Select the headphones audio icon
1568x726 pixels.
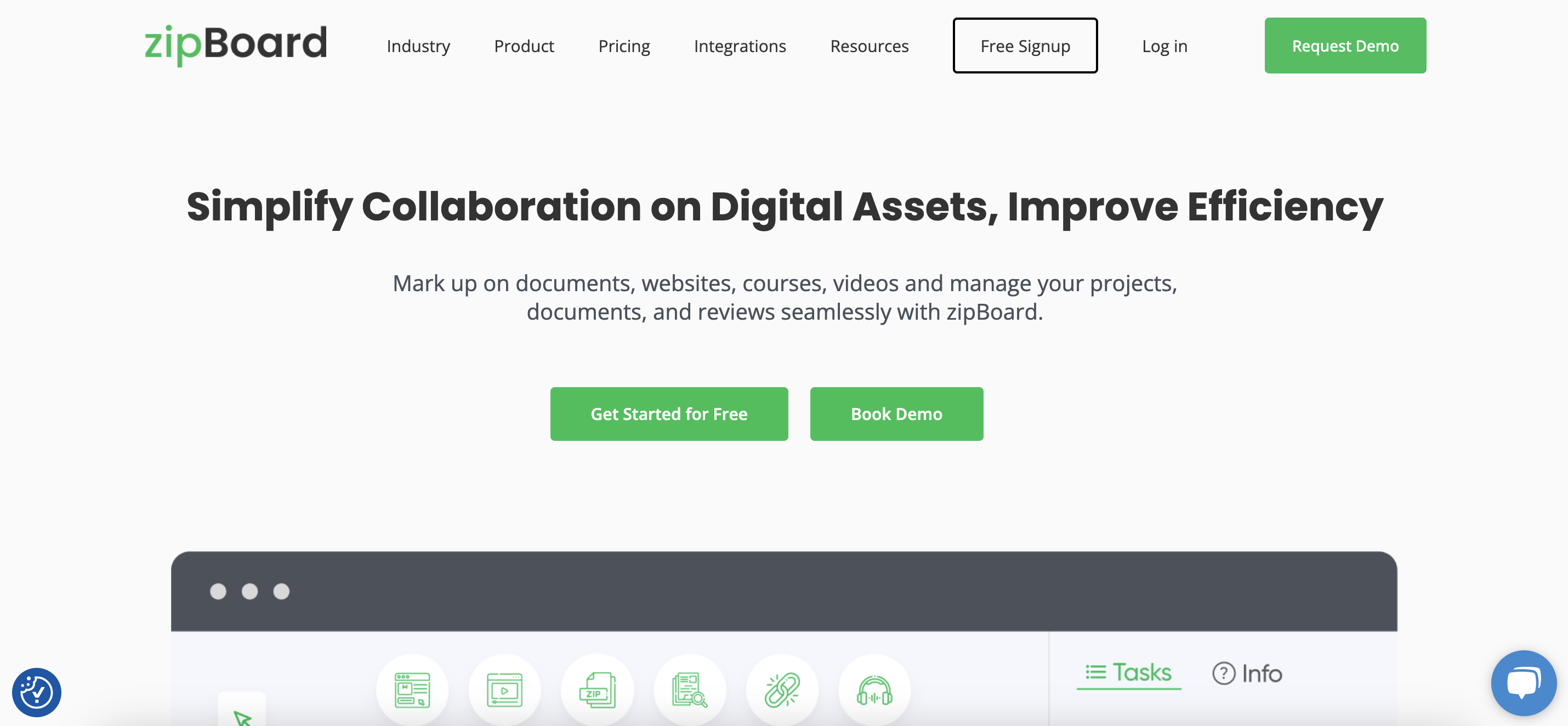pyautogui.click(x=874, y=690)
